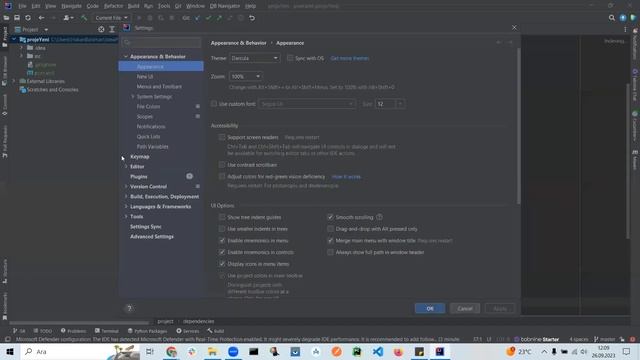Click the Smooth scrolling help icon
Viewport: 640px width, 360px height.
(x=379, y=217)
